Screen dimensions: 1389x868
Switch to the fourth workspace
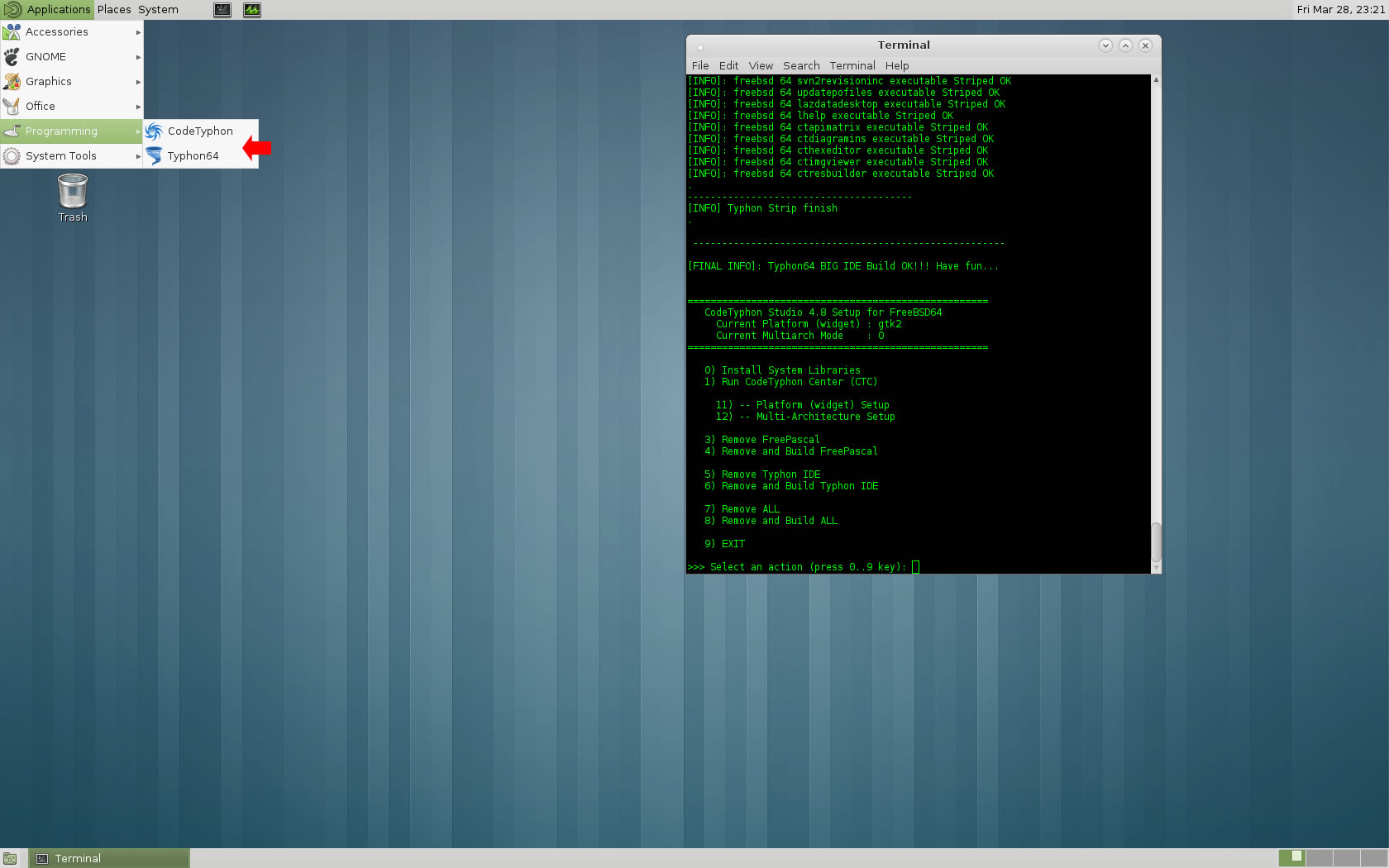[x=1373, y=858]
